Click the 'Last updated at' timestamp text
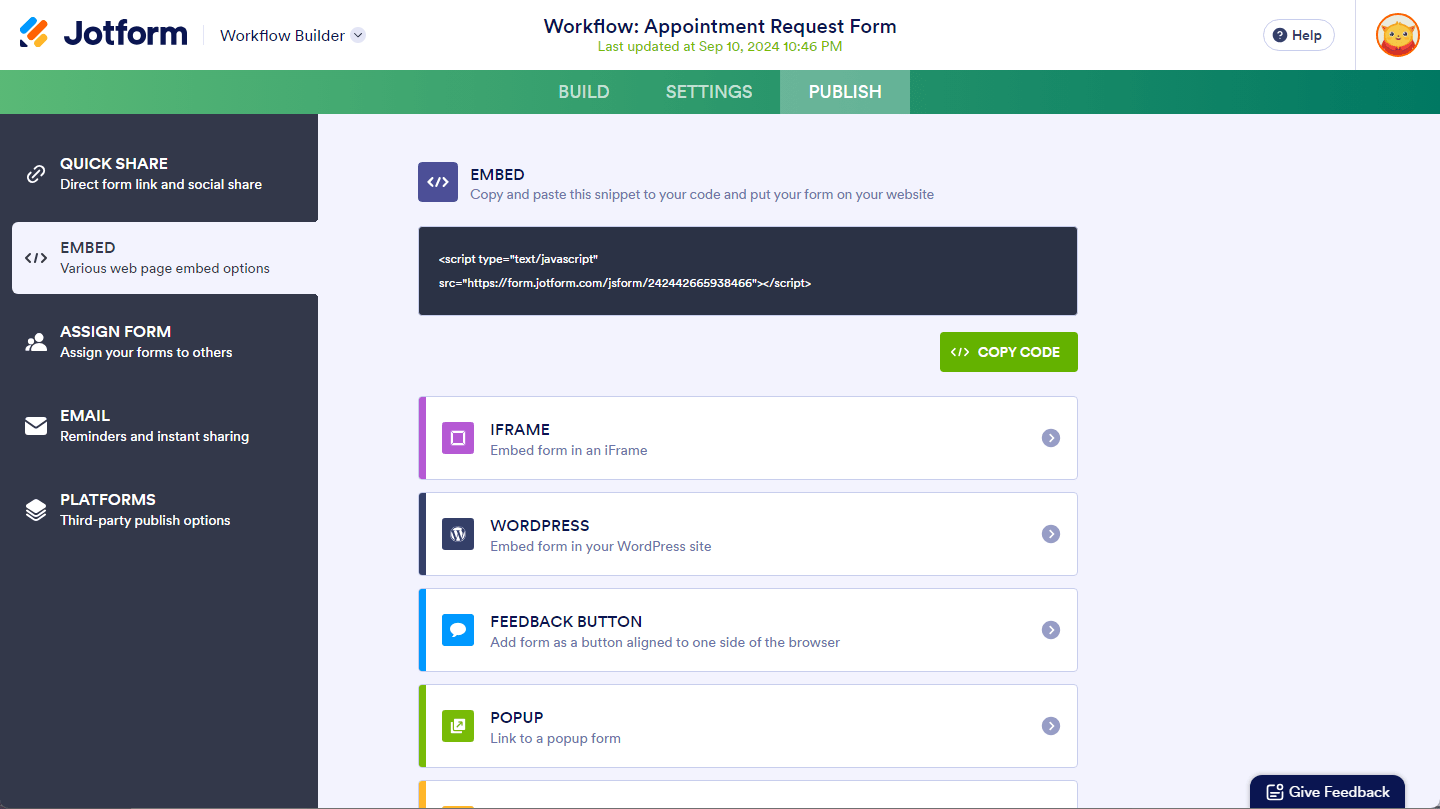 point(720,47)
